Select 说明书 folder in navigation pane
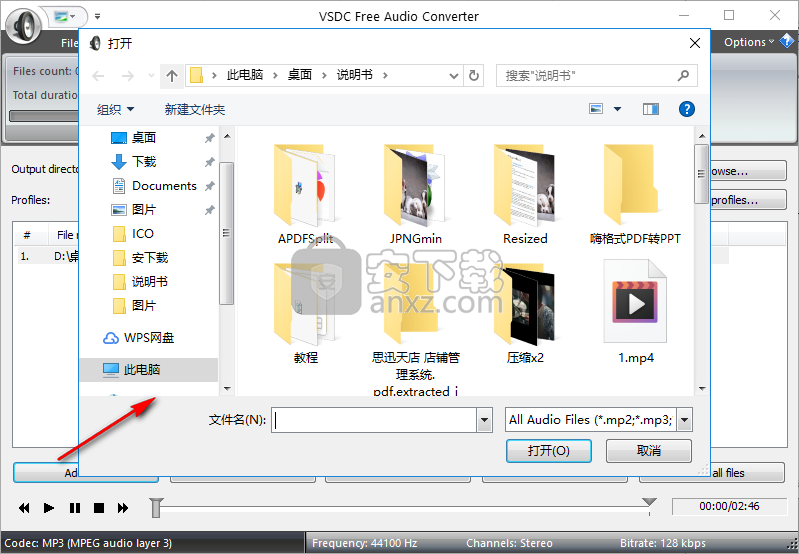The image size is (799, 554). [x=150, y=281]
